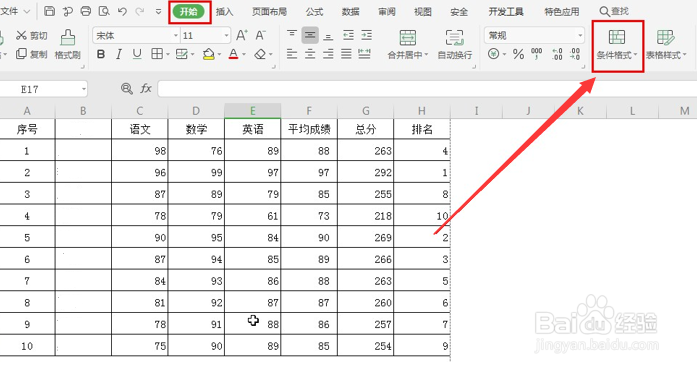
Task: Apply currency number format icon
Action: (493, 54)
